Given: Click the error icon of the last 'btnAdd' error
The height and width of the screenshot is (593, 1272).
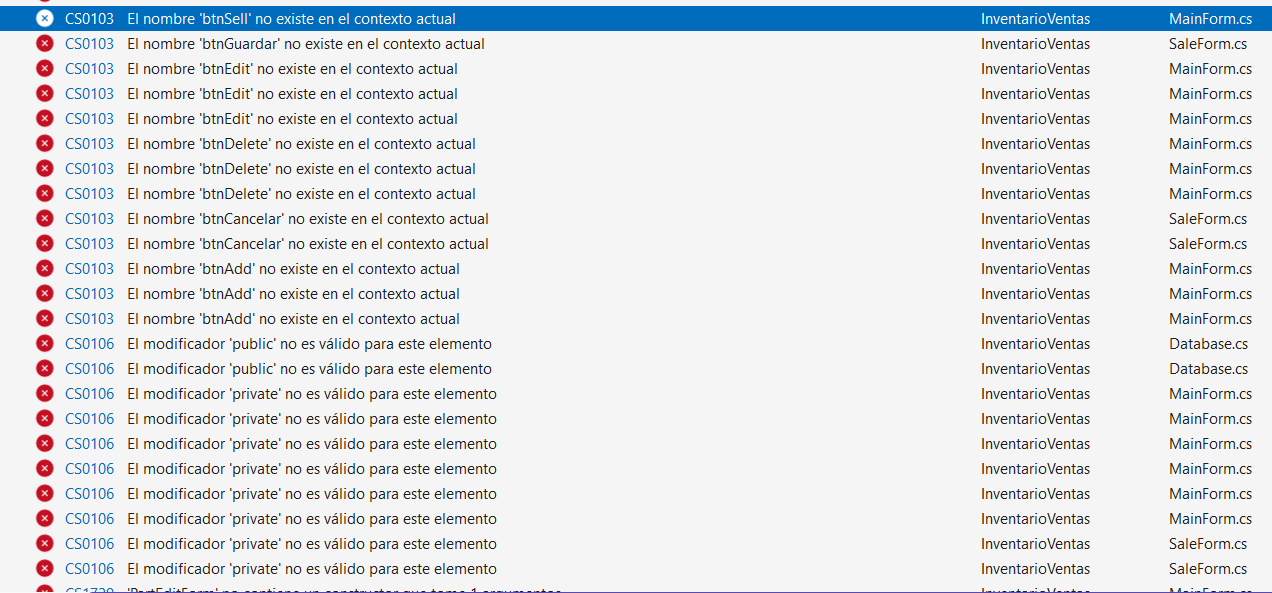Looking at the screenshot, I should 44,319.
